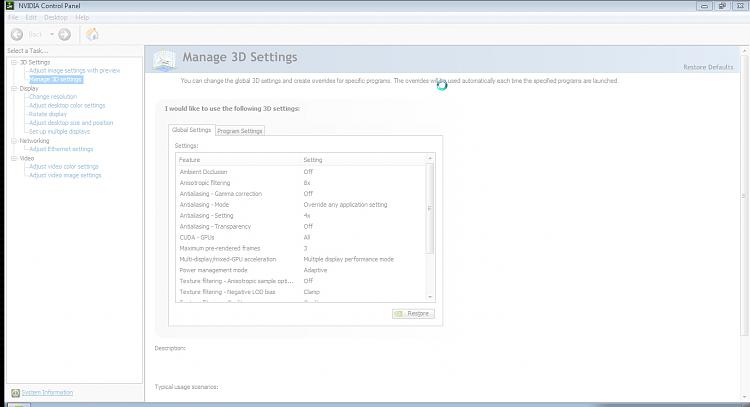Collapse the Video tree node
The width and height of the screenshot is (750, 407).
[x=14, y=158]
